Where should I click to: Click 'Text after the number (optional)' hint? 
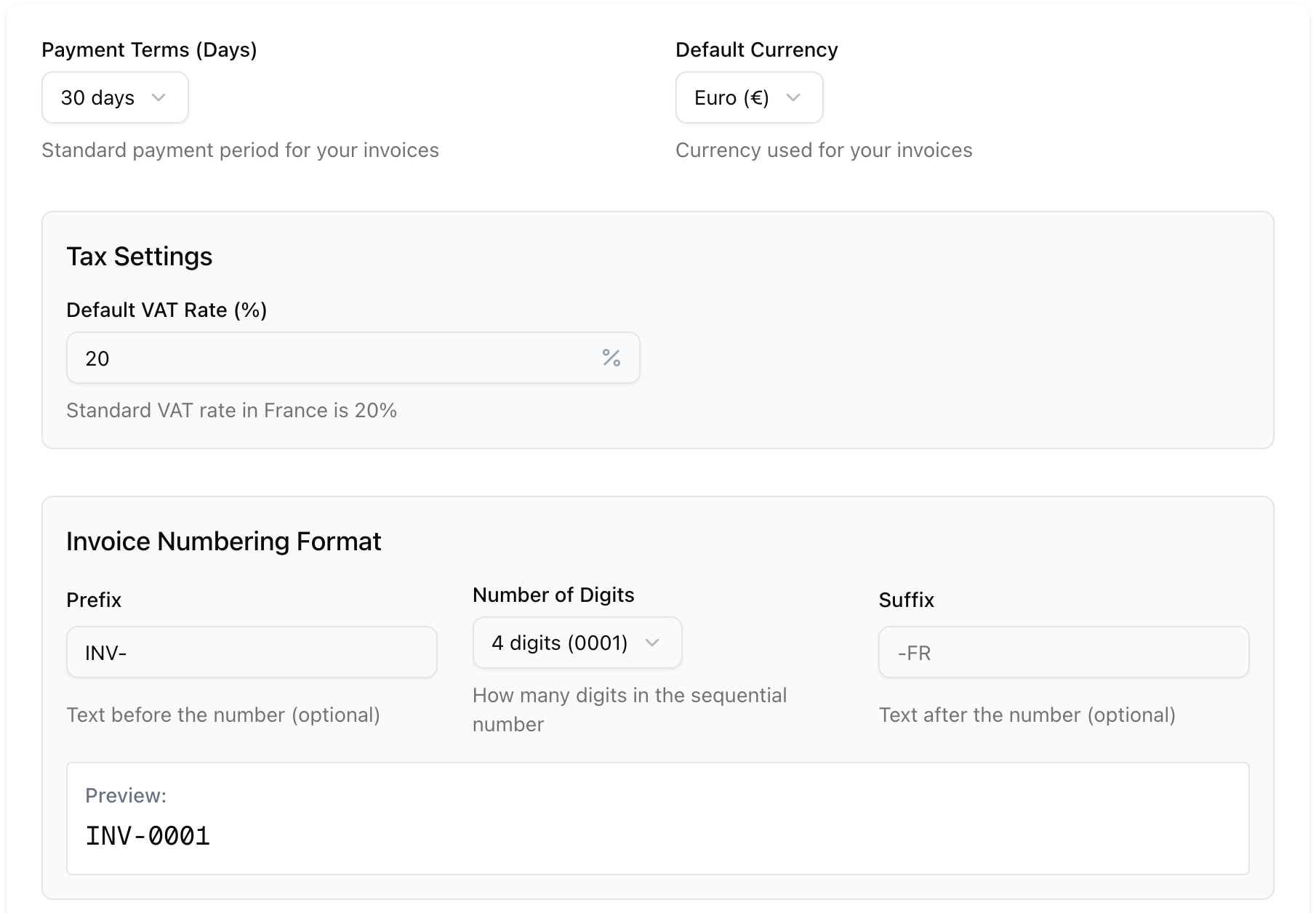tap(1027, 715)
